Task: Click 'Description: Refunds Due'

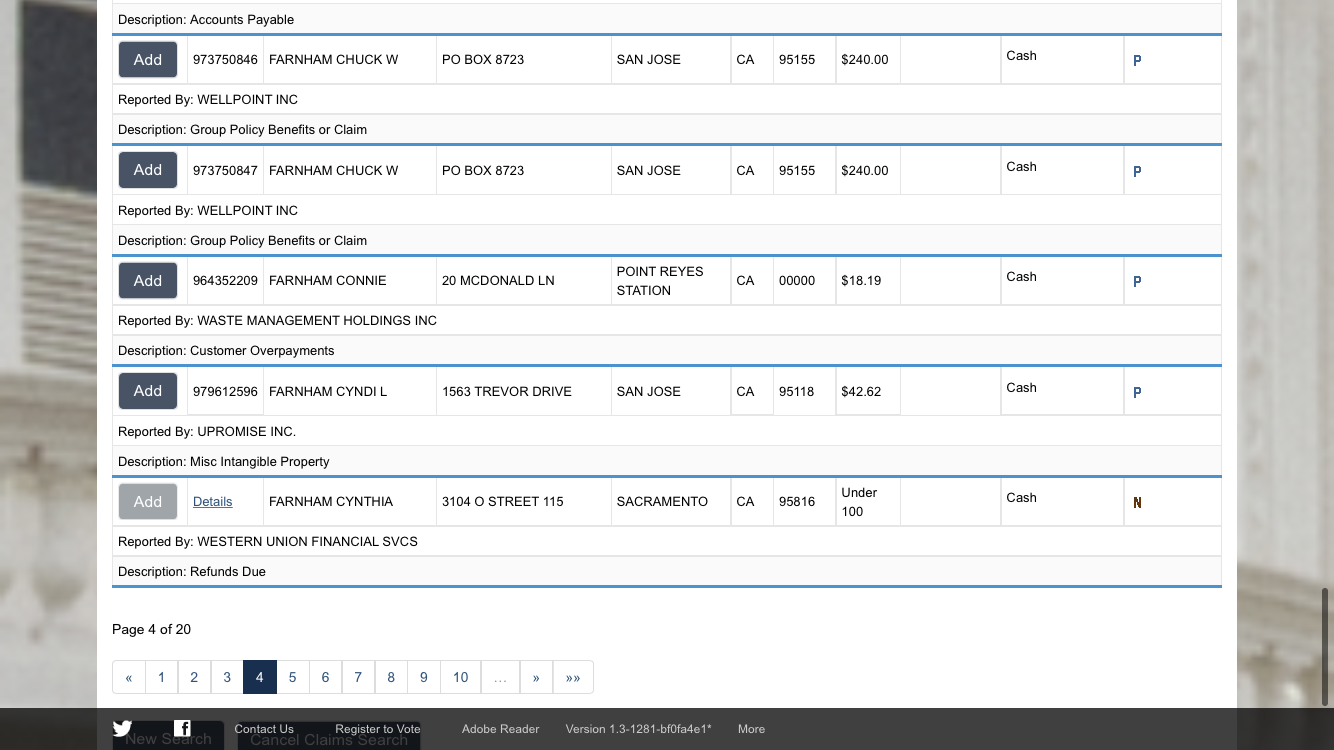Action: (192, 572)
